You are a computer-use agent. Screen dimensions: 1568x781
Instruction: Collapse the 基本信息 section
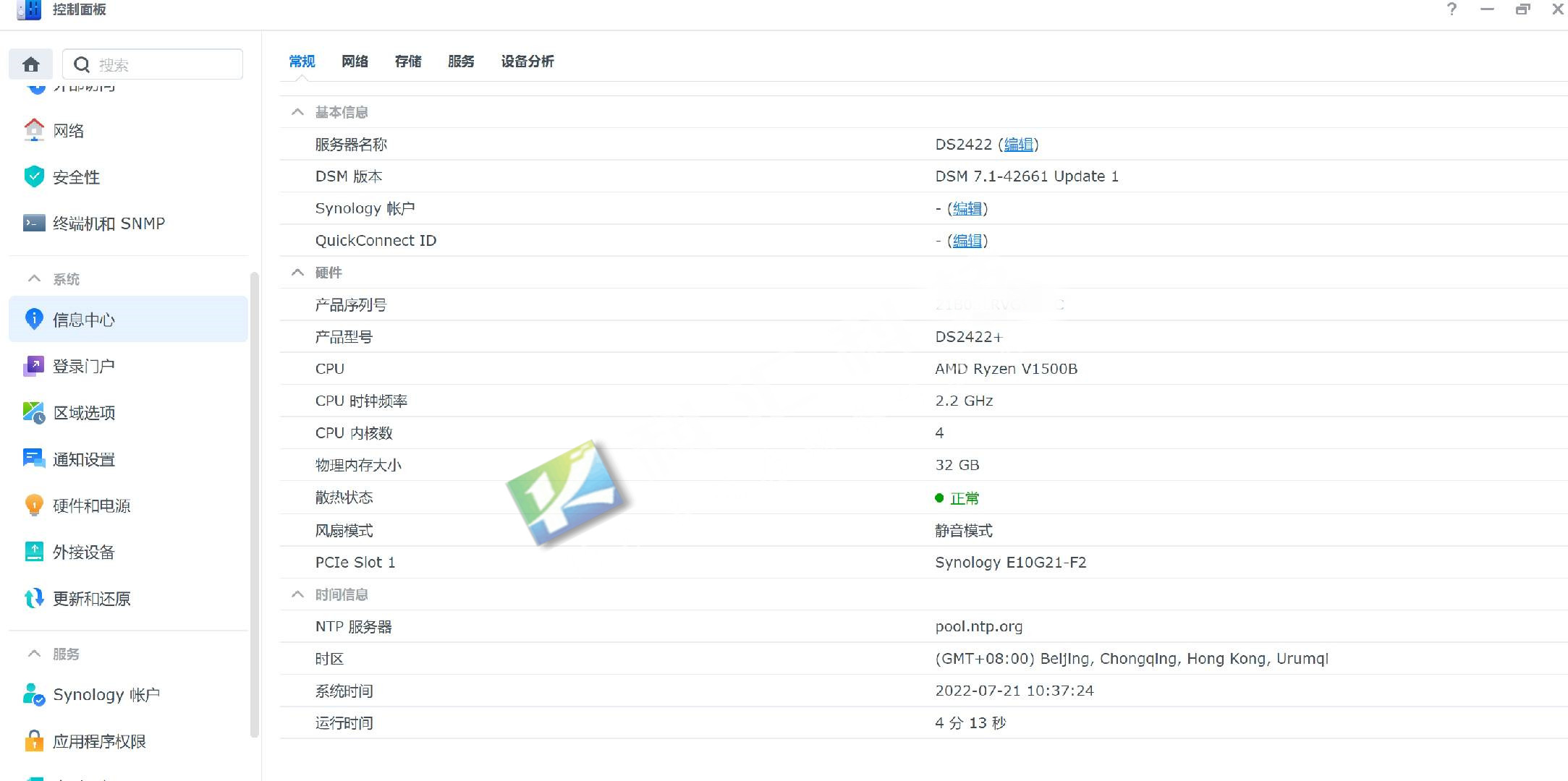coord(297,111)
